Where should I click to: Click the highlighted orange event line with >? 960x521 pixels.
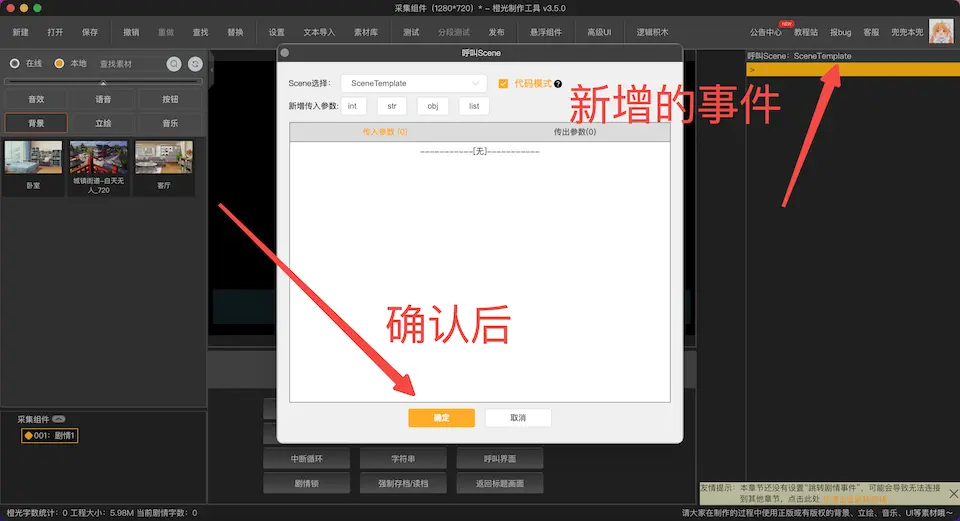(852, 70)
